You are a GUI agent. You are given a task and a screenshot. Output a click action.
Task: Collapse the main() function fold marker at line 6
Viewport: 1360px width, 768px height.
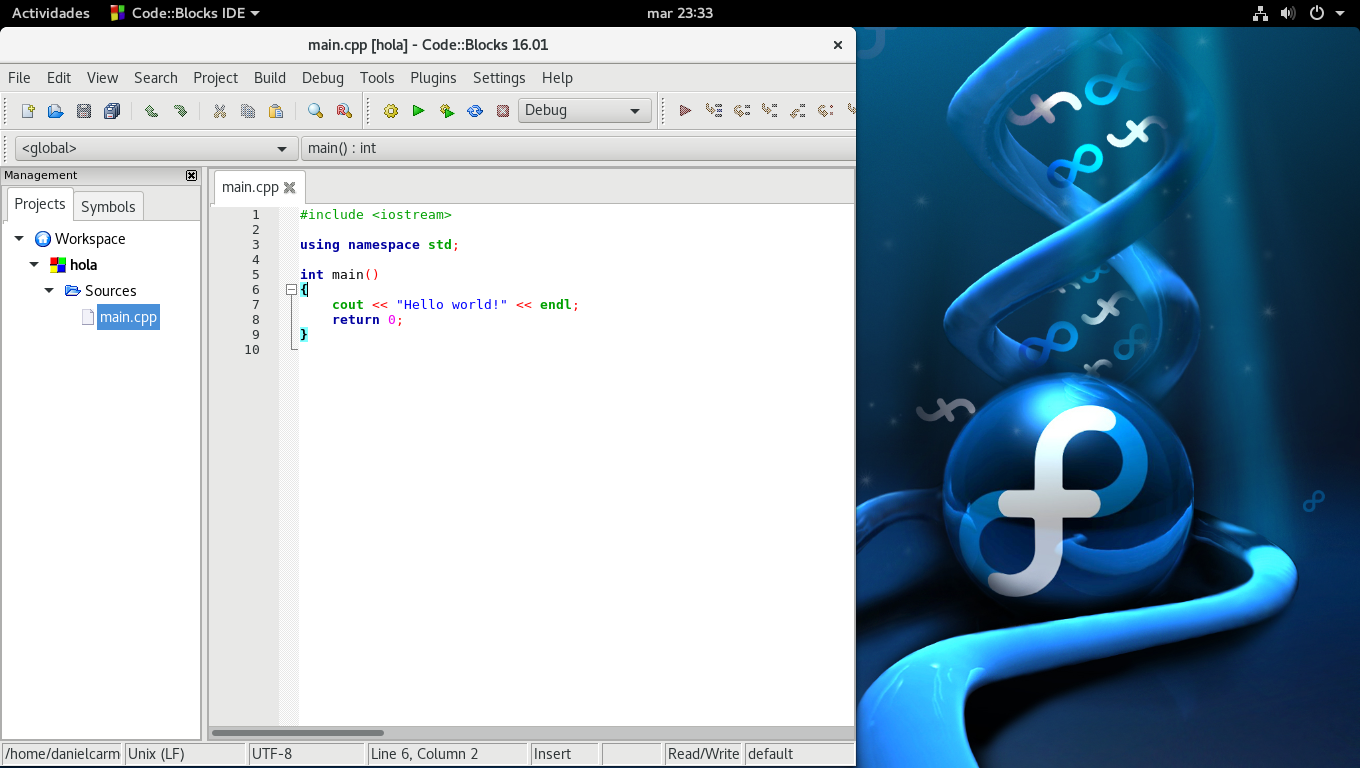[291, 289]
